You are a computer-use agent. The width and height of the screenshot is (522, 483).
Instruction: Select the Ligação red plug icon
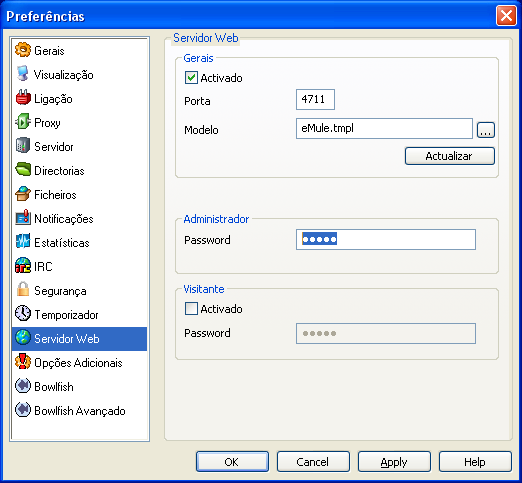pos(23,98)
